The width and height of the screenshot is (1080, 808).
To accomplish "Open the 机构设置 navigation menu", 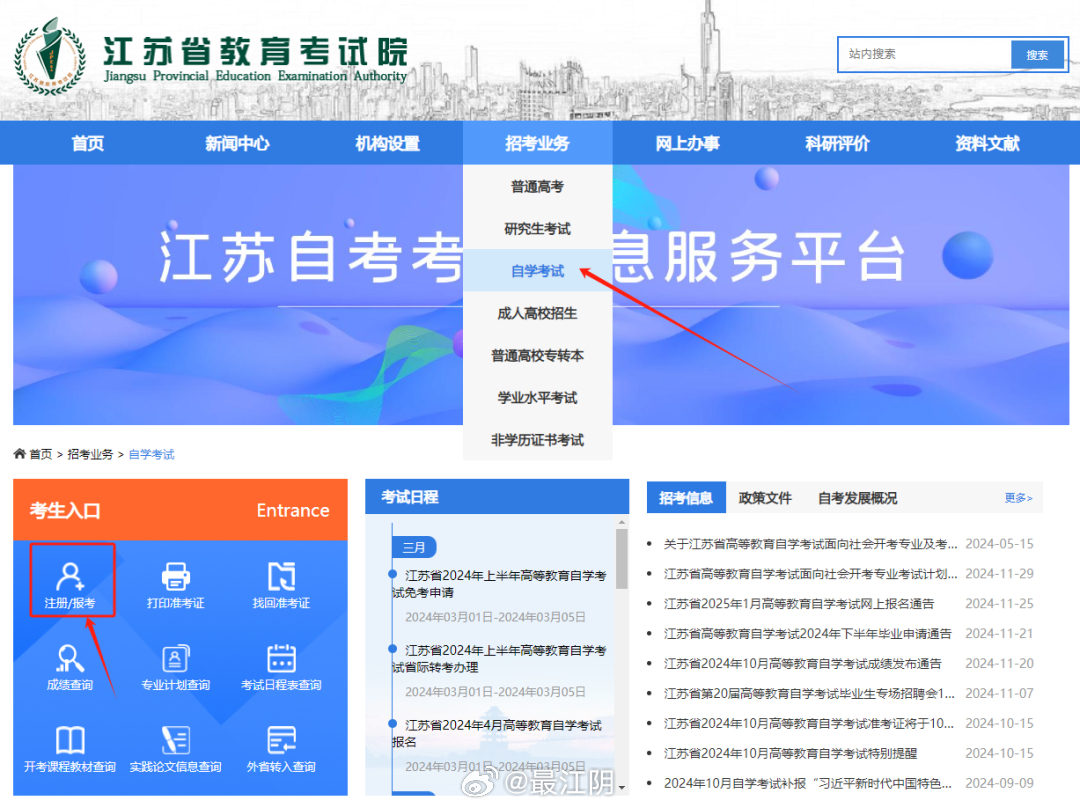I will [387, 143].
